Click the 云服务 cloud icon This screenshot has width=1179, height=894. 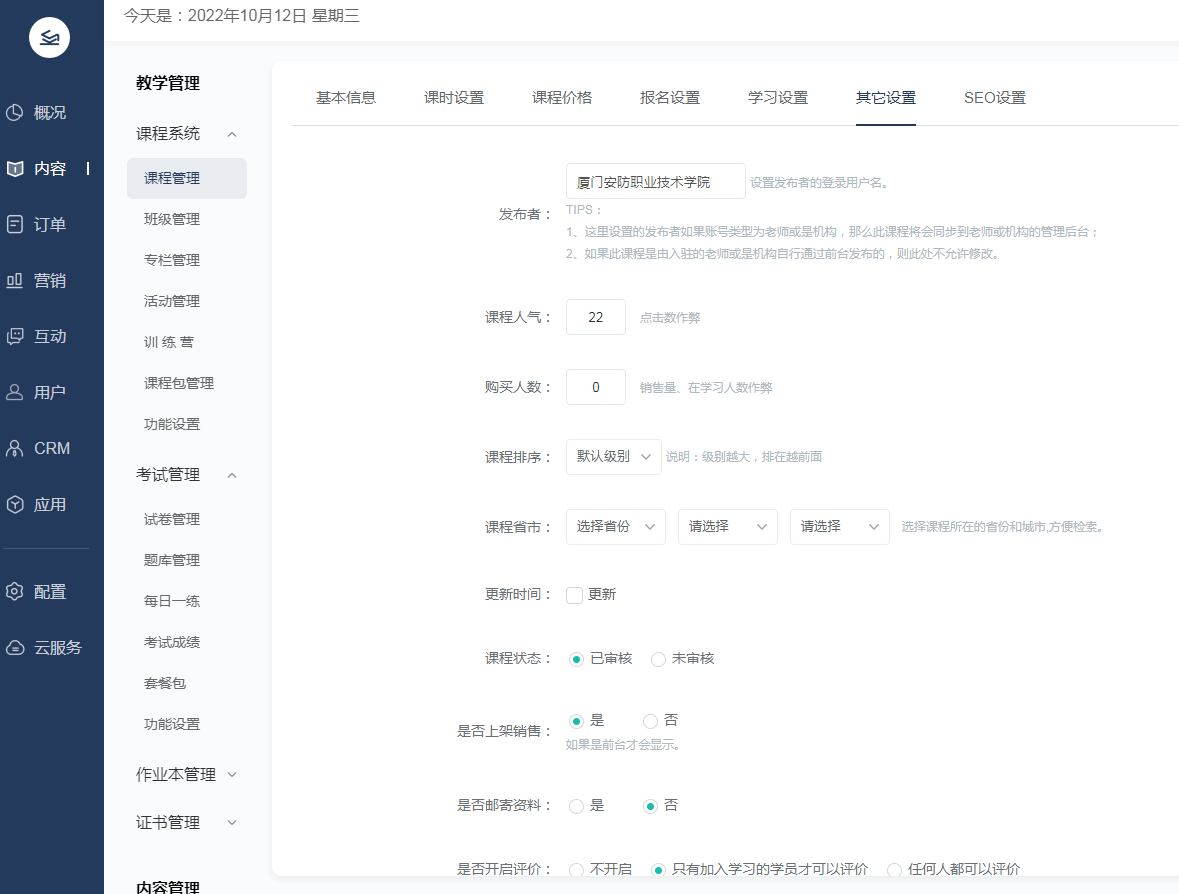coord(15,648)
